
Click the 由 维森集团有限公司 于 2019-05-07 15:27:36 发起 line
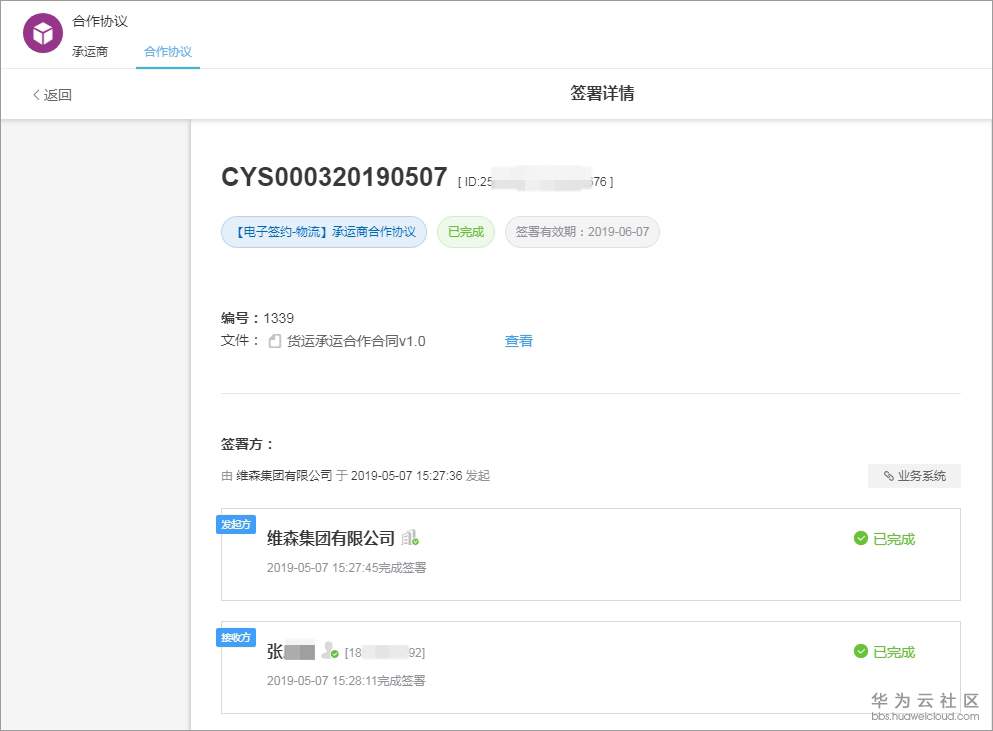(355, 476)
